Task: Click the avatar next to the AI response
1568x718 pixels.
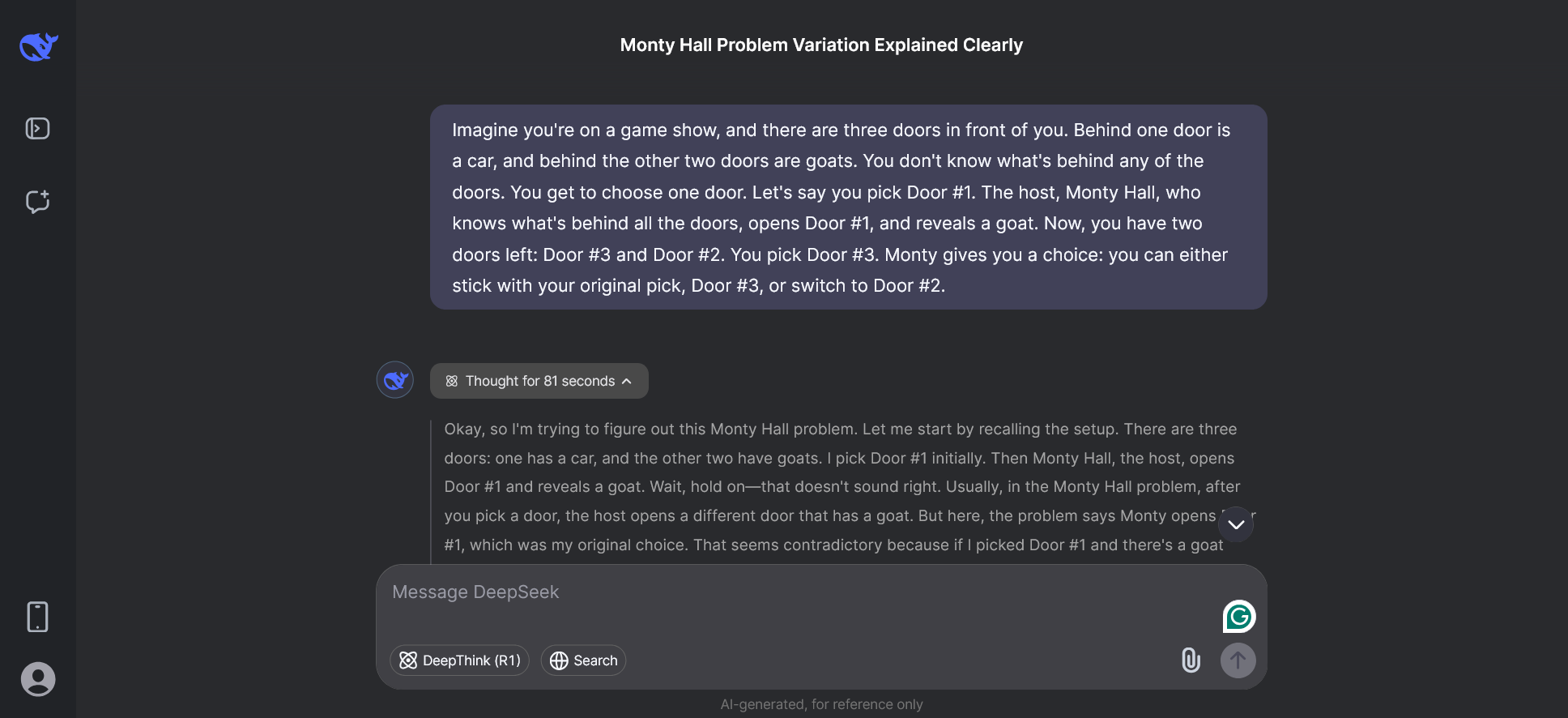Action: (394, 379)
